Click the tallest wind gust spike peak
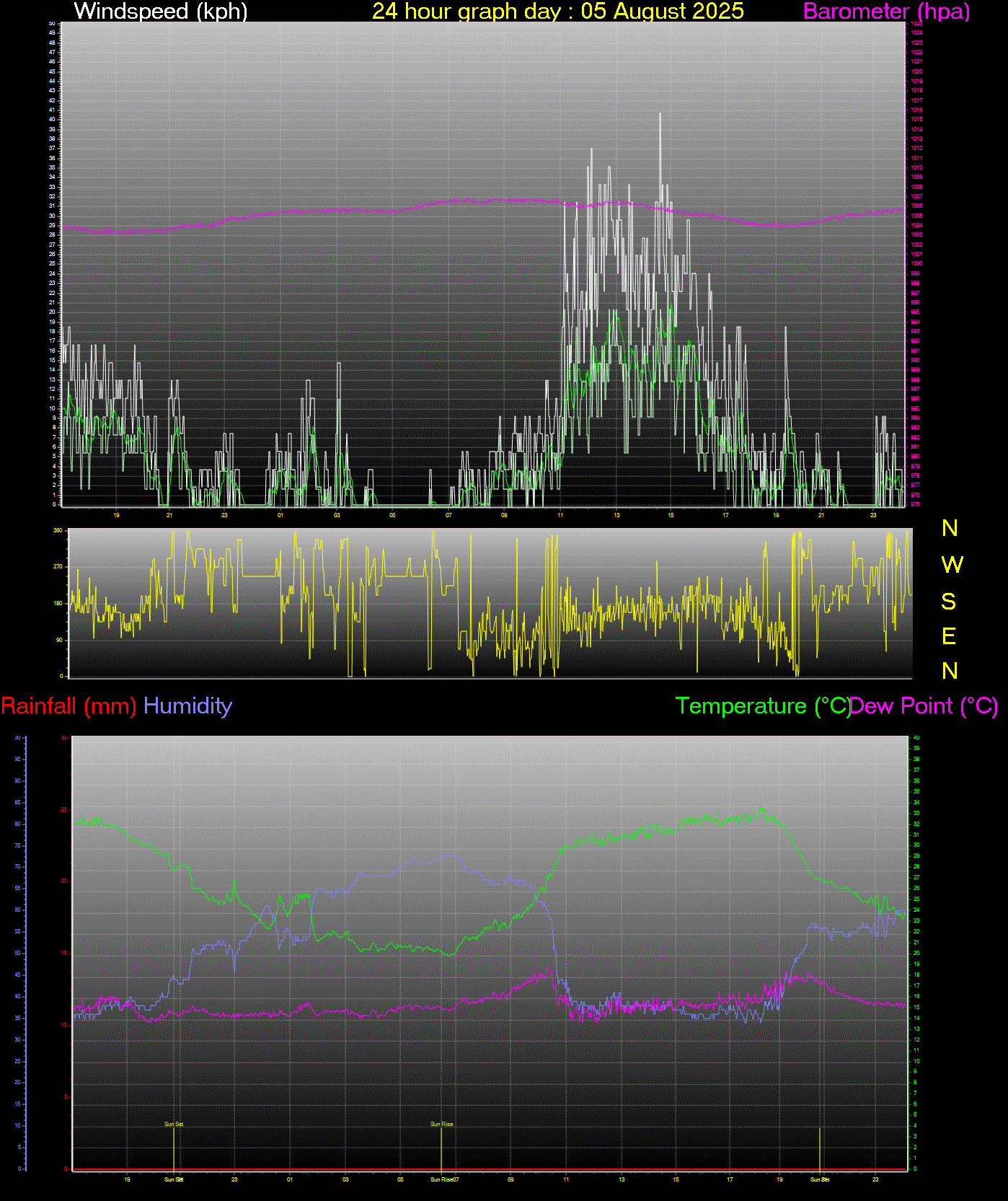1008x1201 pixels. click(x=659, y=115)
